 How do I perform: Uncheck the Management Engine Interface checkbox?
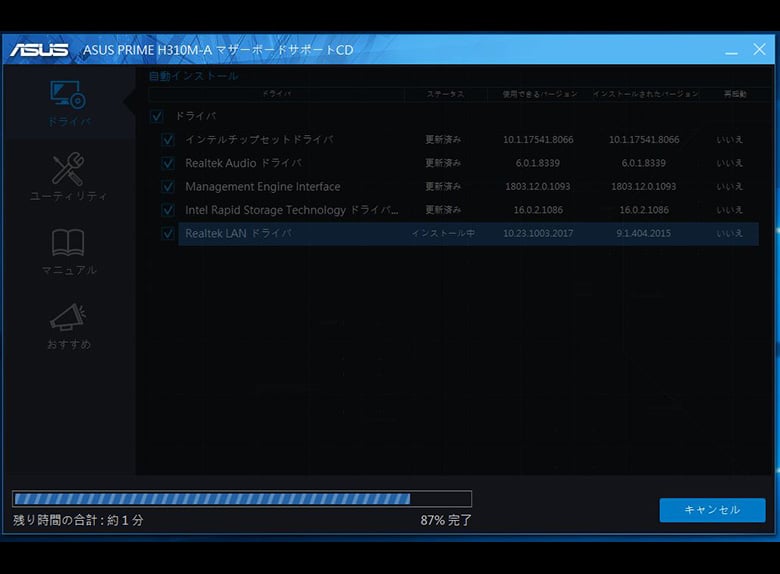168,187
